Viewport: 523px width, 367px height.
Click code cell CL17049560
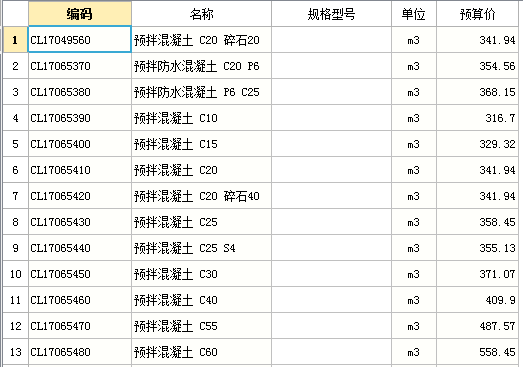80,40
